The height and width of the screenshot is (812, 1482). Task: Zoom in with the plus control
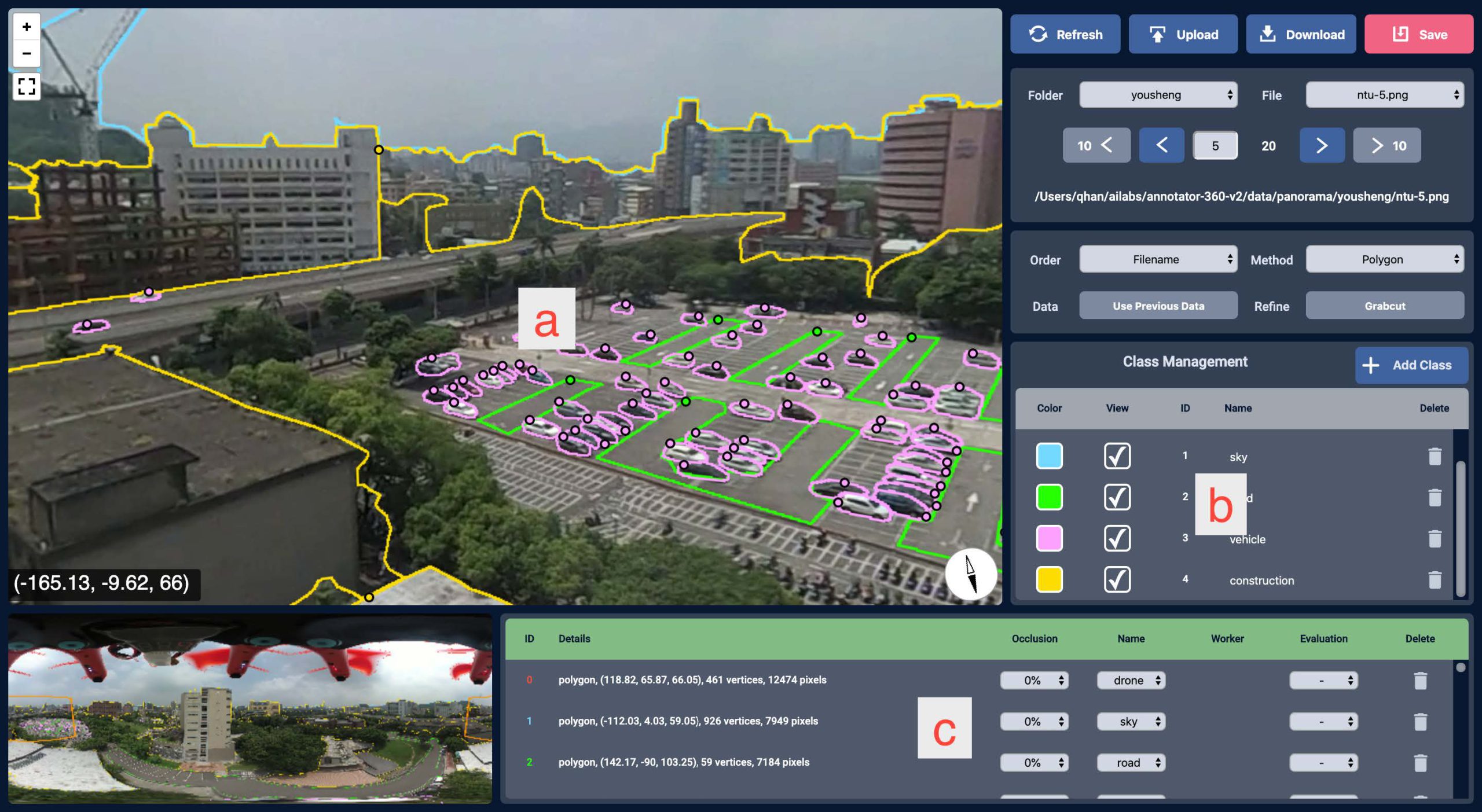tap(26, 26)
